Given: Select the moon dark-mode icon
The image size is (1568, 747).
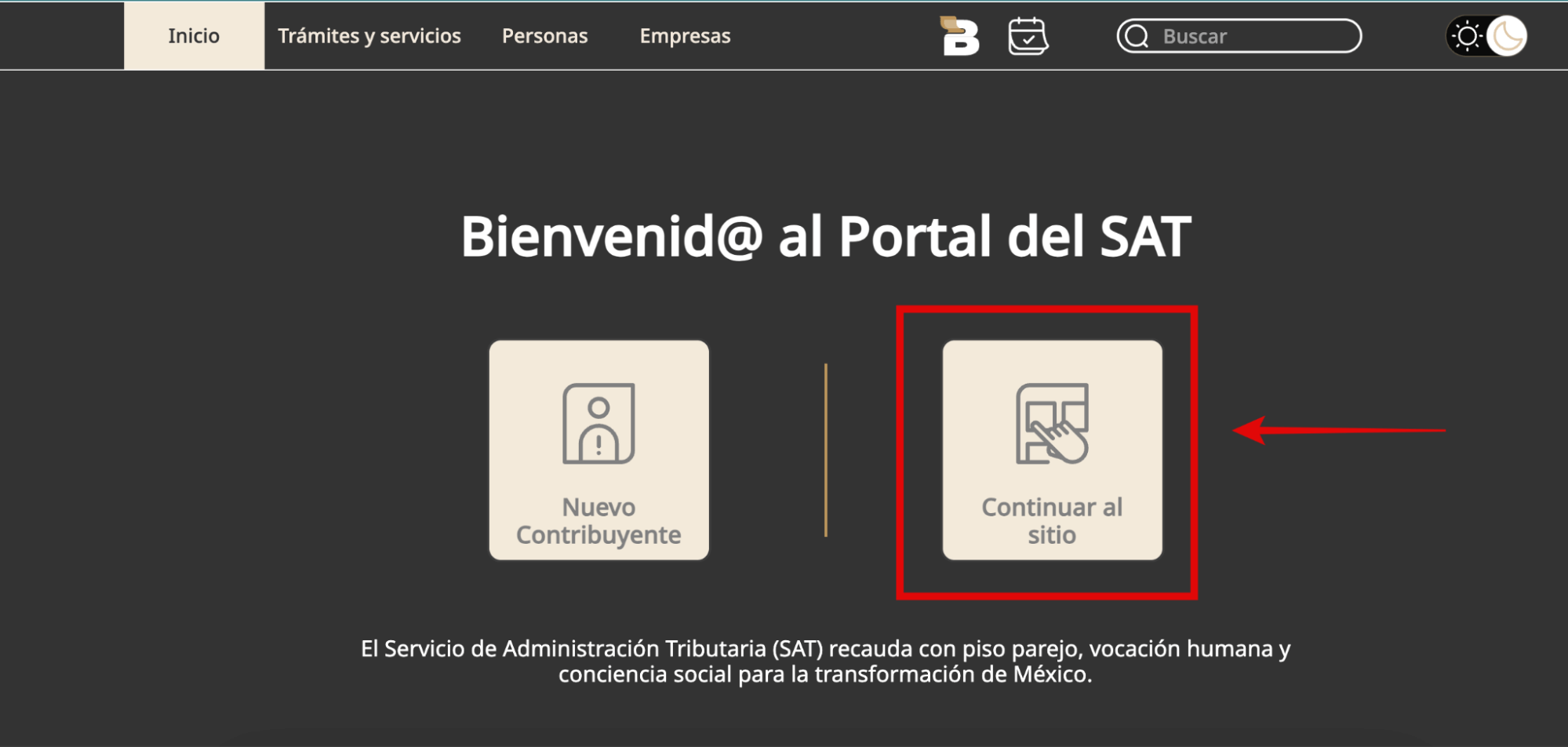Looking at the screenshot, I should click(1508, 35).
